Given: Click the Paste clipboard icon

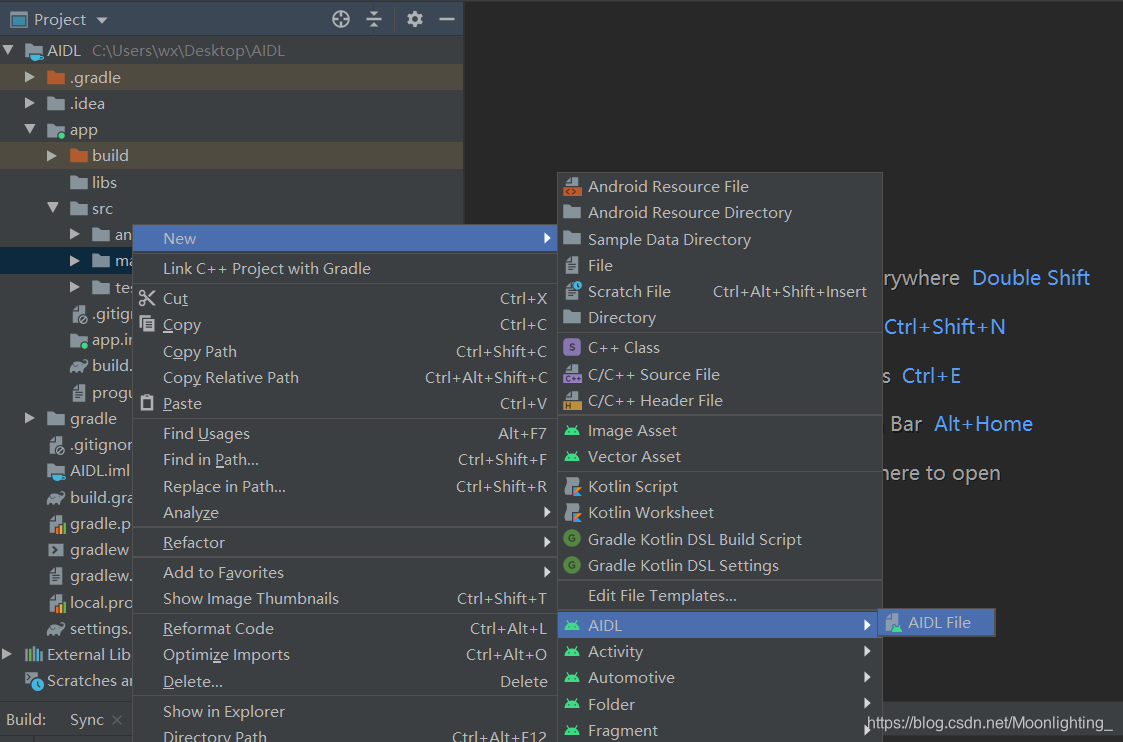Looking at the screenshot, I should pos(147,403).
